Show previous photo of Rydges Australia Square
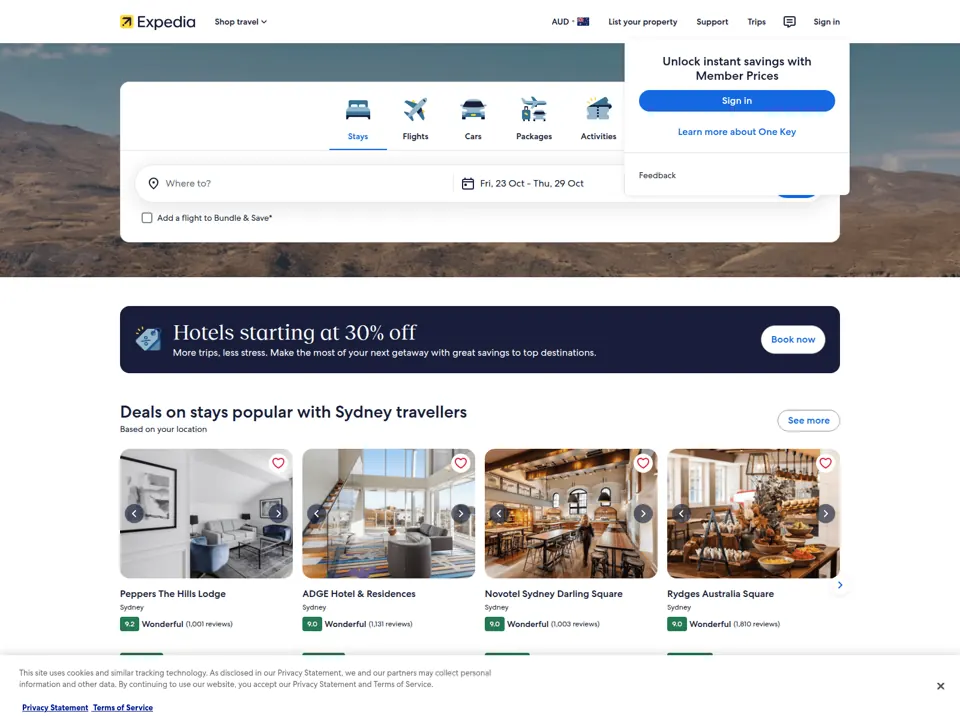The height and width of the screenshot is (720, 960). (x=681, y=514)
